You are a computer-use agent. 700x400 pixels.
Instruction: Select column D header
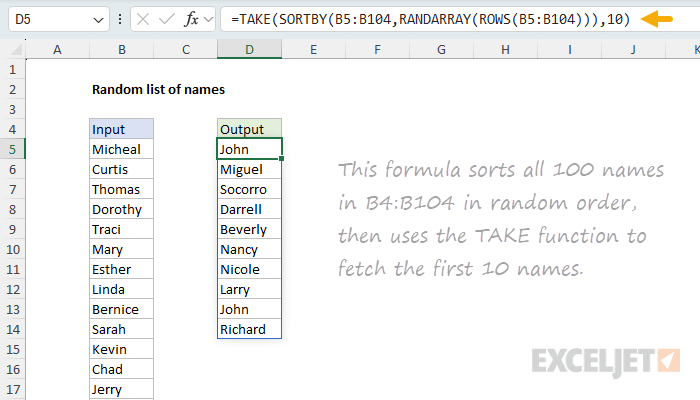point(250,50)
